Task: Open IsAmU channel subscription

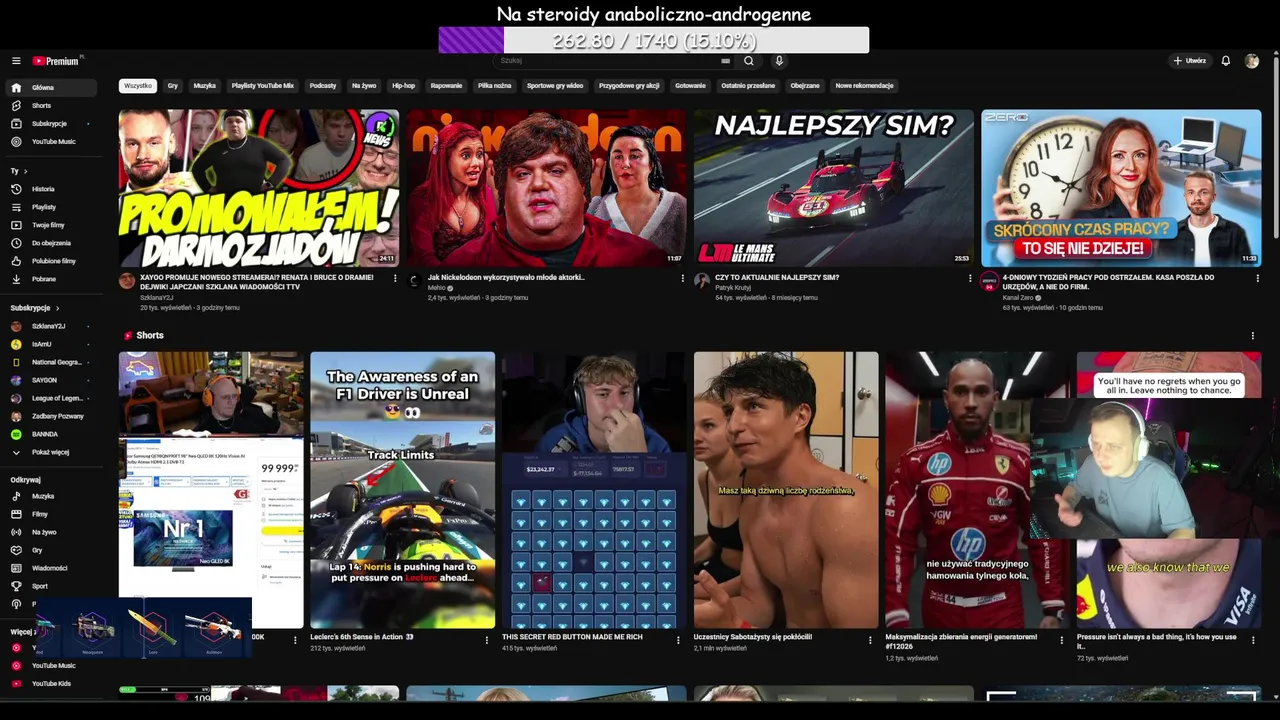Action: point(53,344)
